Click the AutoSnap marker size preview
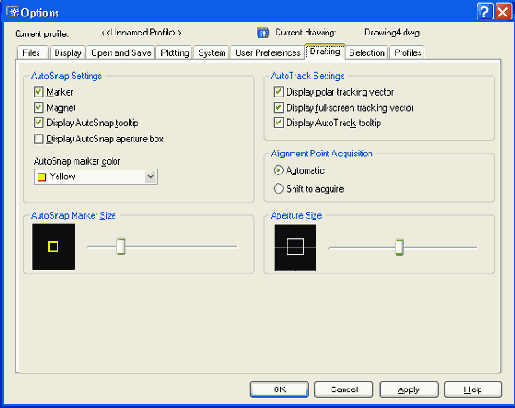 [x=53, y=247]
